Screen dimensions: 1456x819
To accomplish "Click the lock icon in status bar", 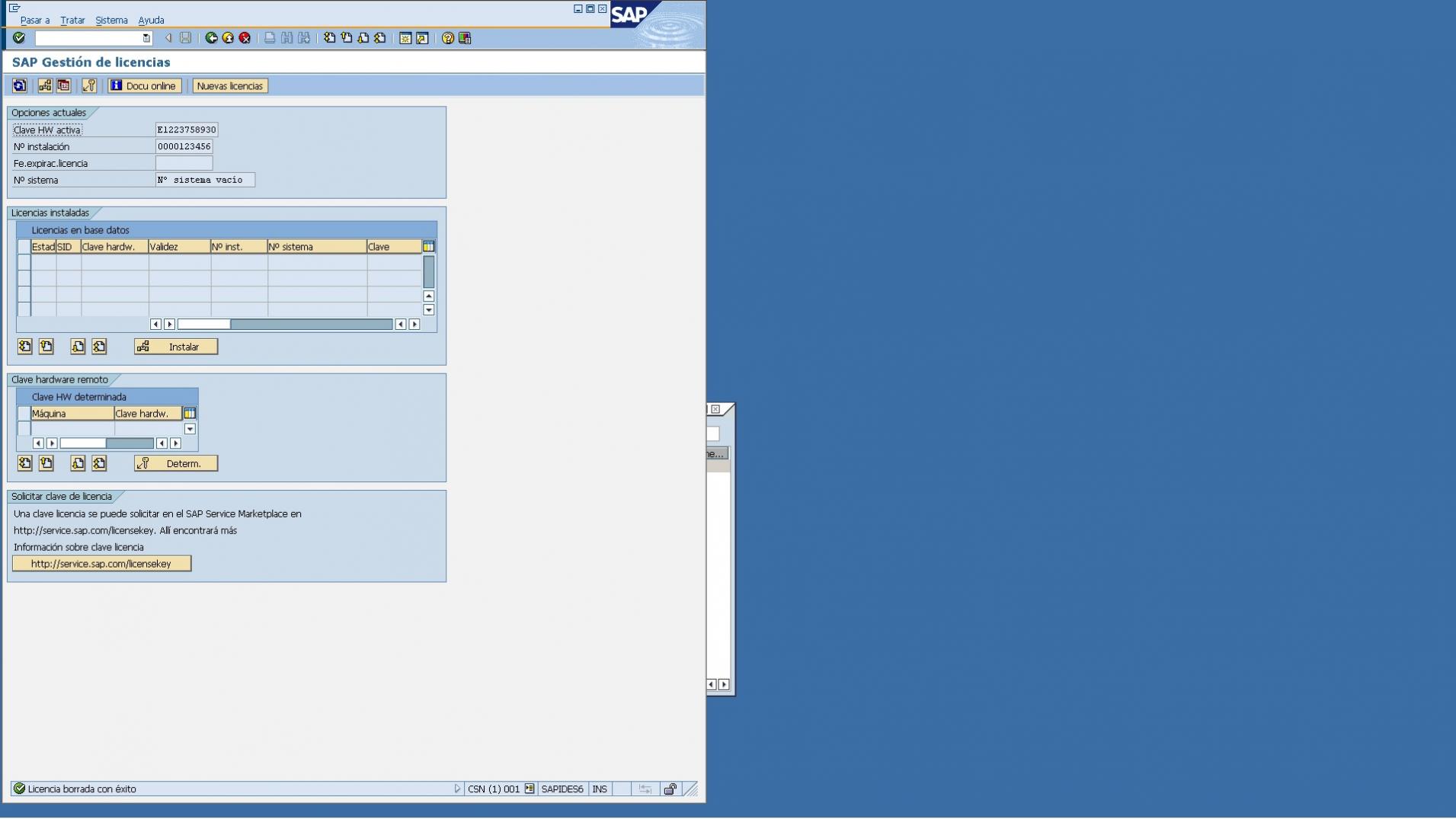I will (670, 789).
